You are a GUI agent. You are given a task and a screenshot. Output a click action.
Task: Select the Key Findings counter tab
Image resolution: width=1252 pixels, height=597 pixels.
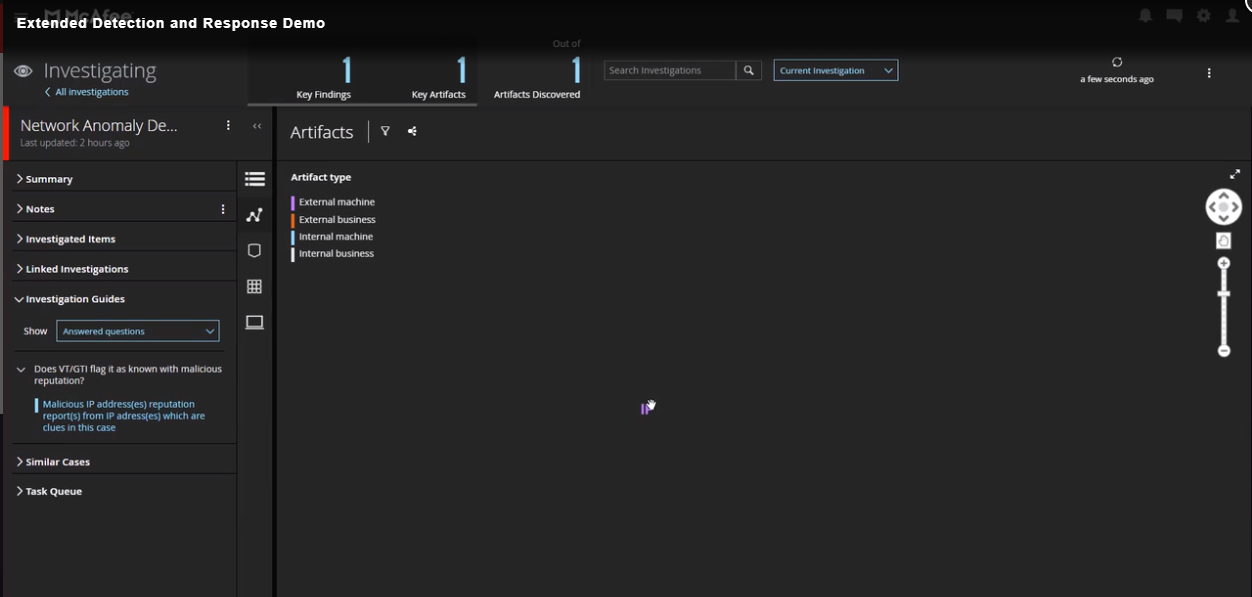(324, 78)
